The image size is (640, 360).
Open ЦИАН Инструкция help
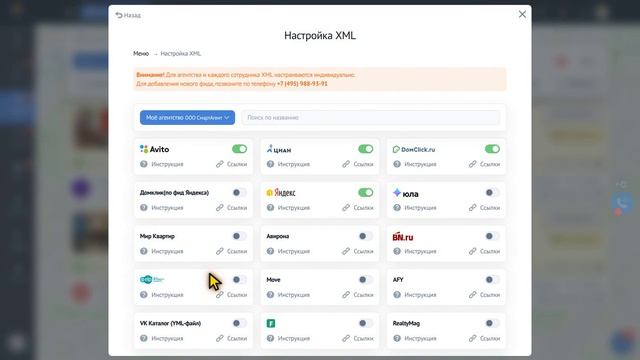[288, 164]
